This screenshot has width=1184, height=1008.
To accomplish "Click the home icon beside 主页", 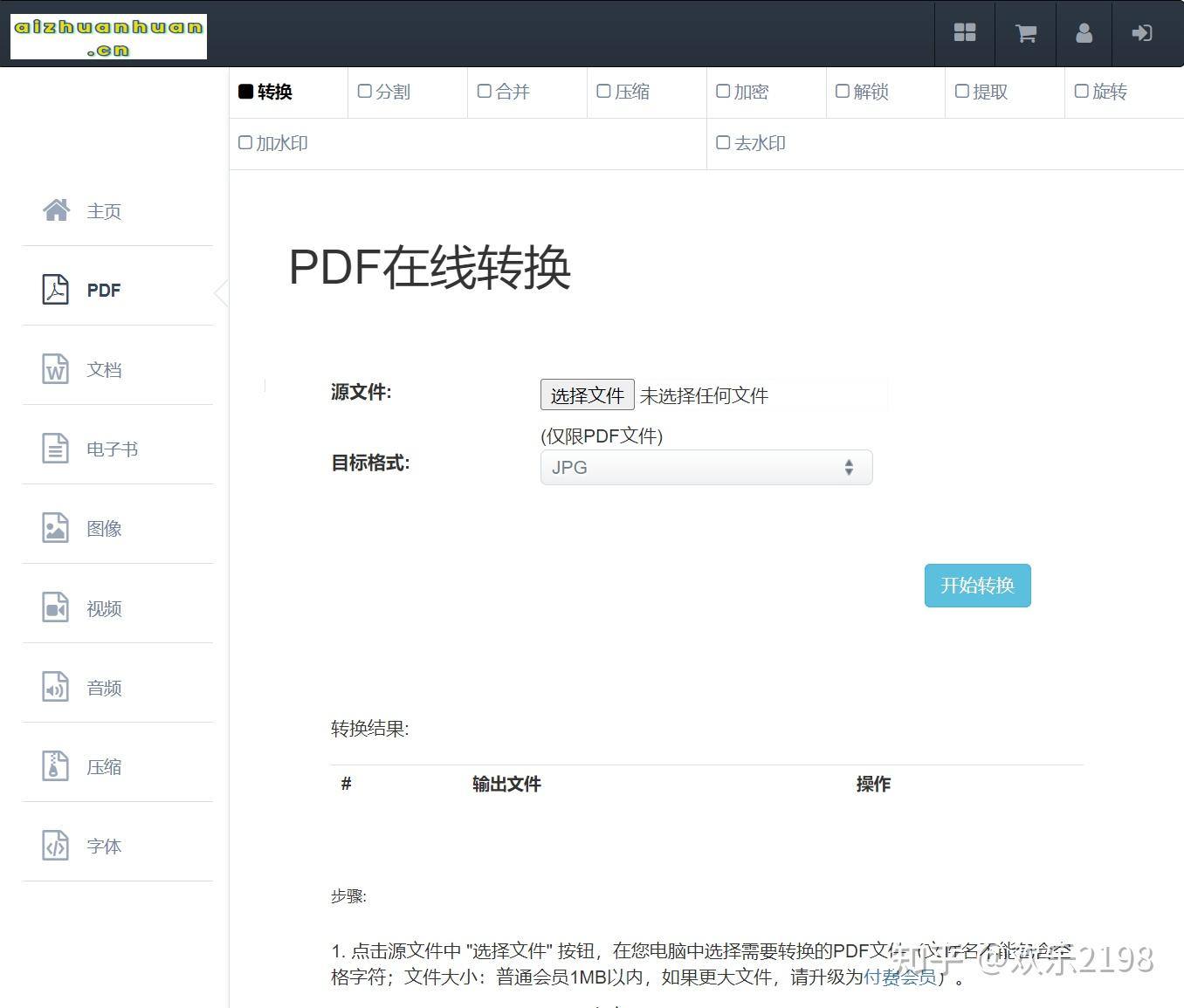I will 57,210.
